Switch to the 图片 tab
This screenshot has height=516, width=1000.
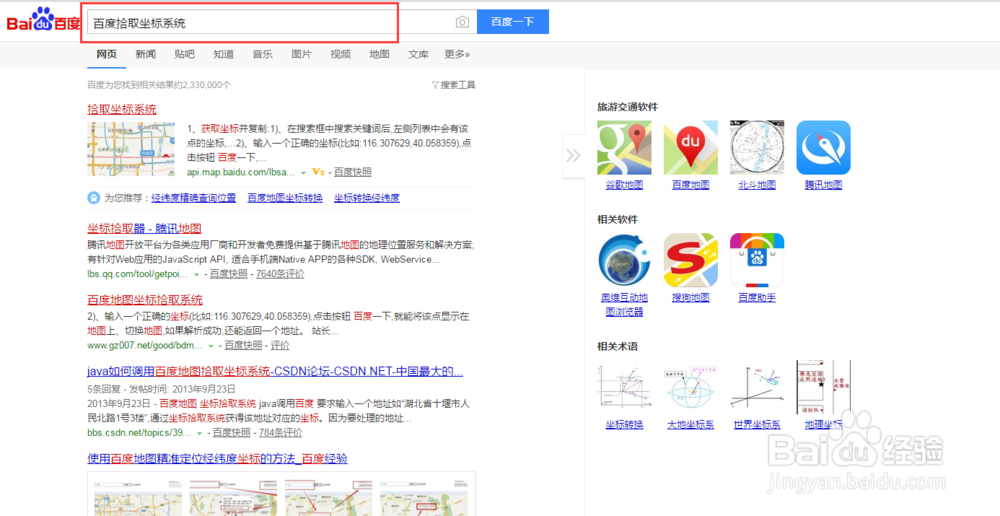tap(301, 54)
